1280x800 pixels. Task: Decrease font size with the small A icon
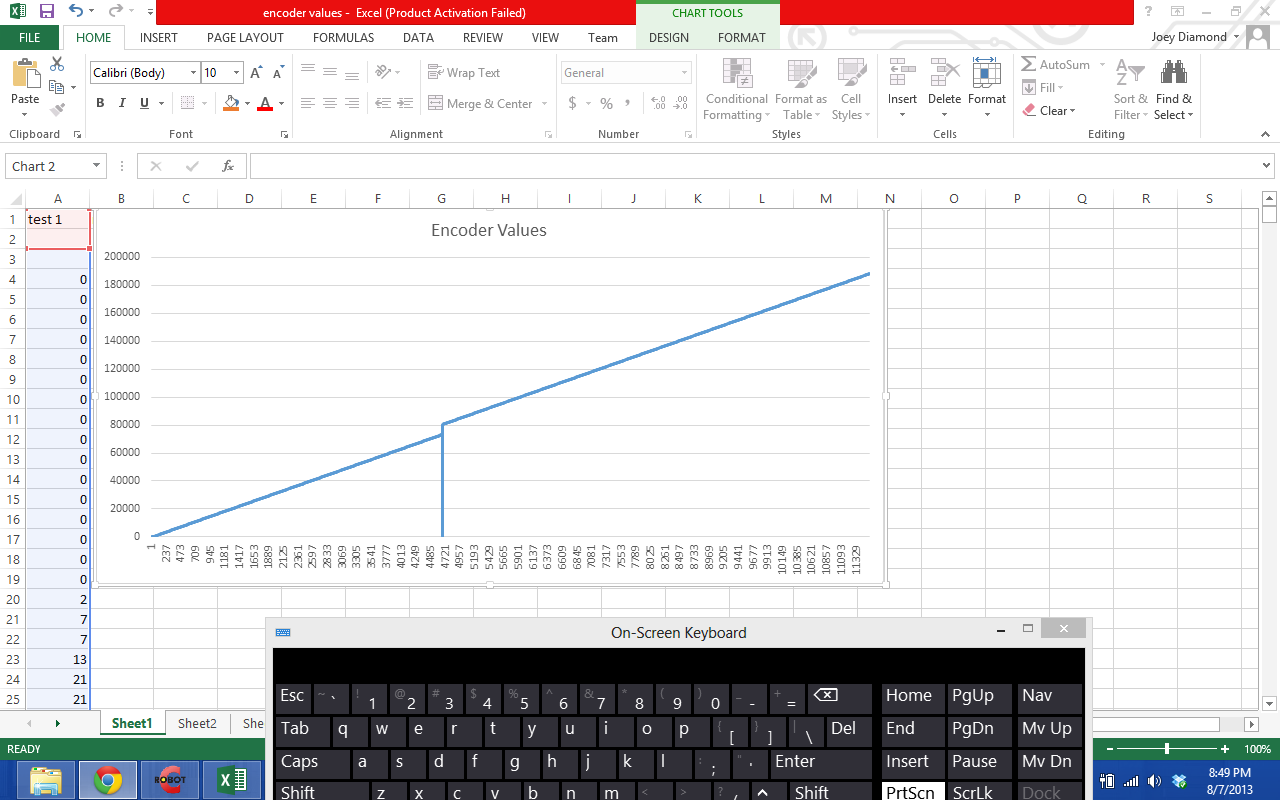click(x=277, y=73)
